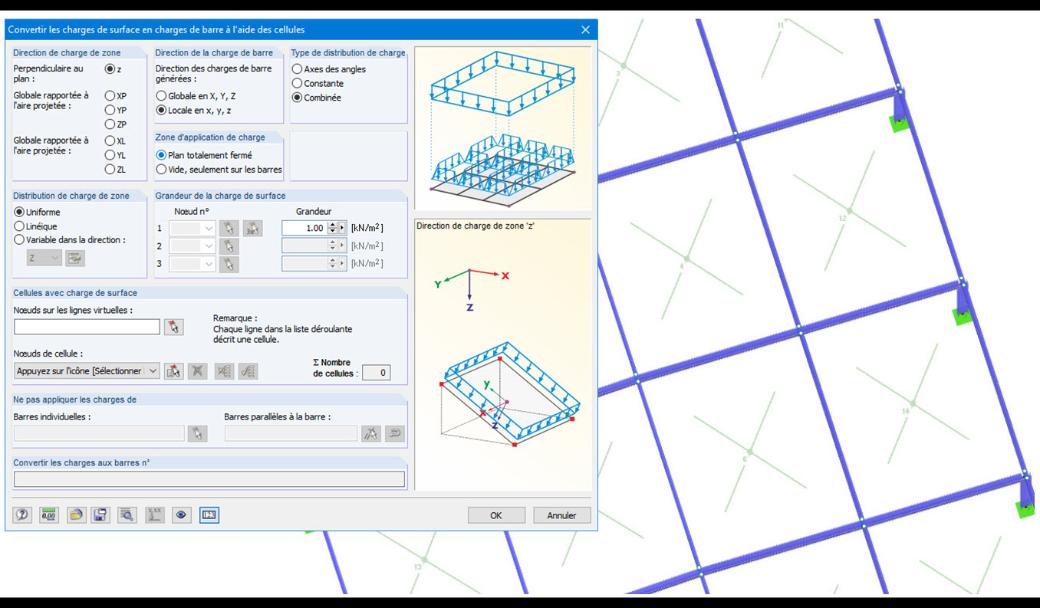Screen dimensions: 1040x608
Task: Pick individual bars cursor icon
Action: [x=198, y=434]
